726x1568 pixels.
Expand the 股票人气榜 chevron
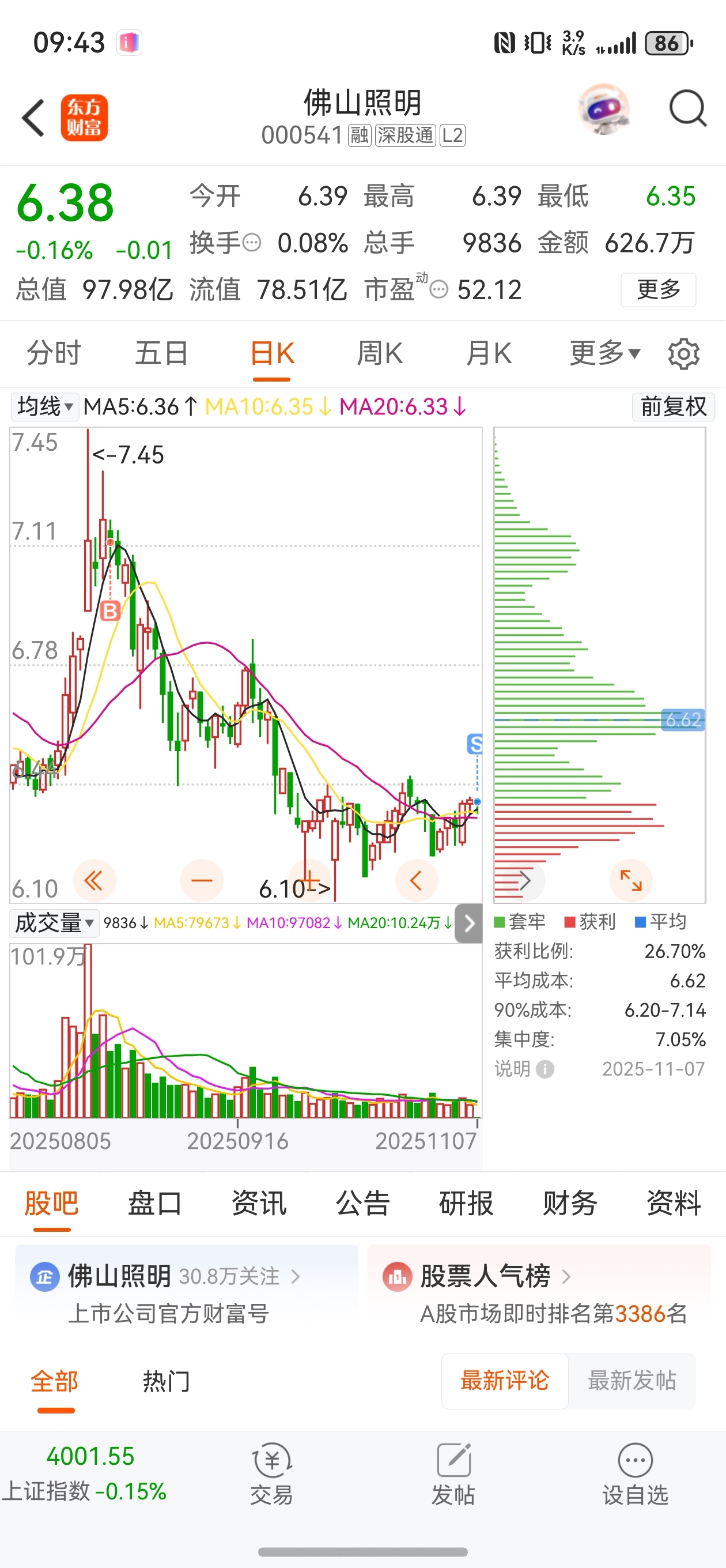(x=566, y=1276)
